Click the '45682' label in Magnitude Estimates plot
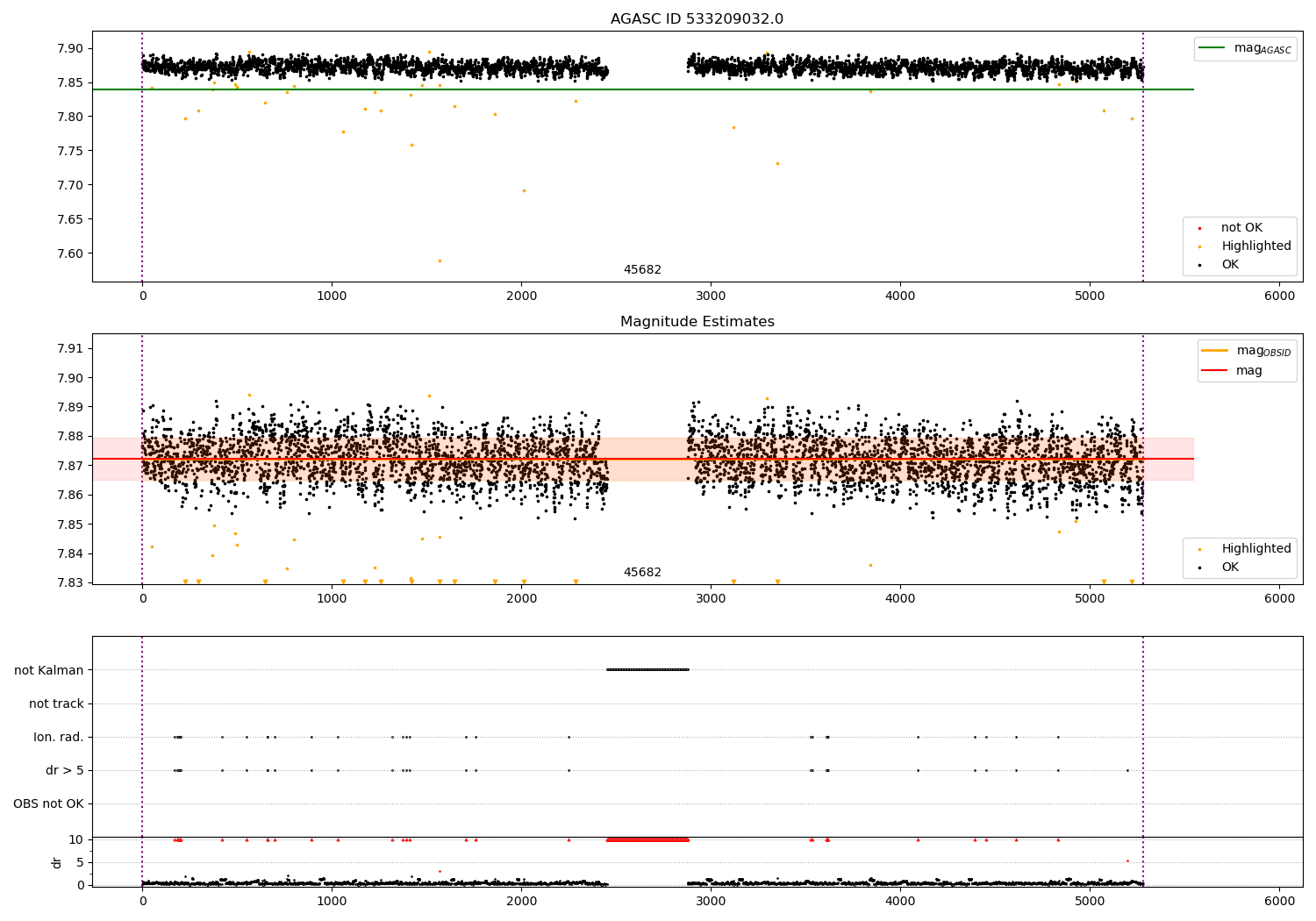This screenshot has width=1316, height=921. 642,573
